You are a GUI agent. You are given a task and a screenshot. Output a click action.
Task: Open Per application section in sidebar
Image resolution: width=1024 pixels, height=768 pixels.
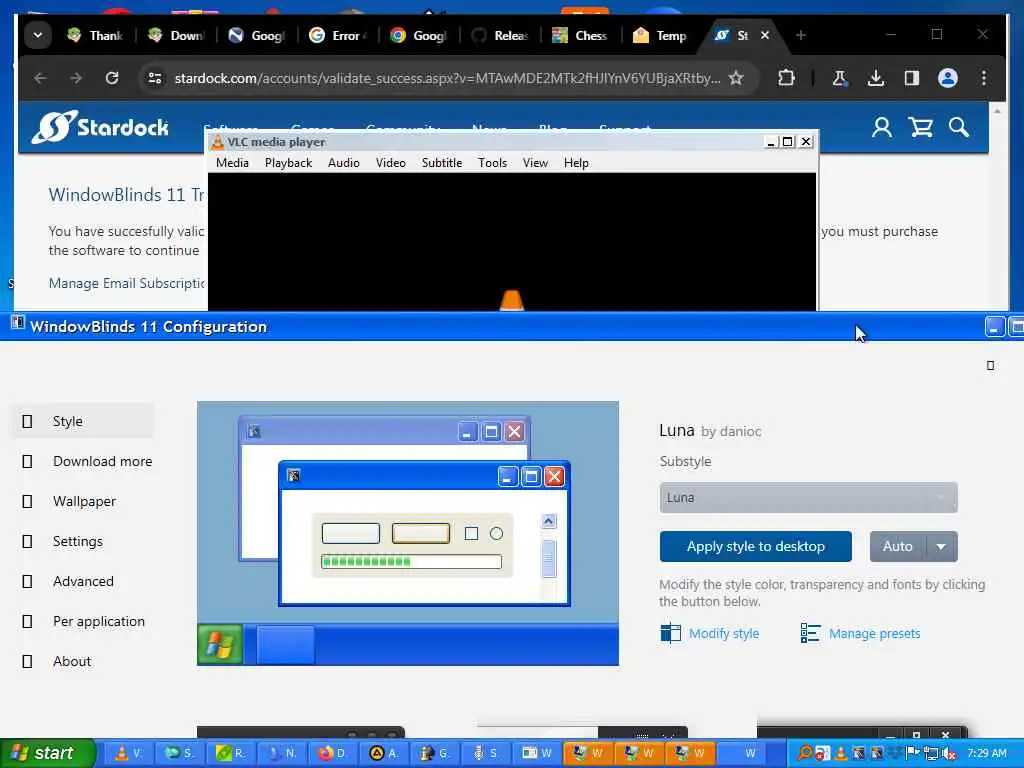pyautogui.click(x=84, y=621)
